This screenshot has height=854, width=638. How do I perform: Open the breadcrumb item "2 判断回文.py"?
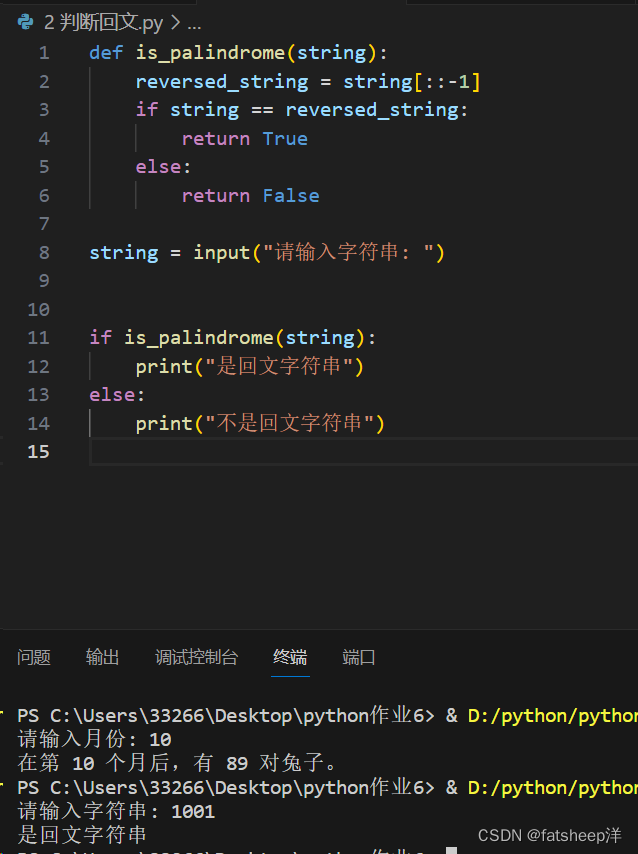pos(103,23)
